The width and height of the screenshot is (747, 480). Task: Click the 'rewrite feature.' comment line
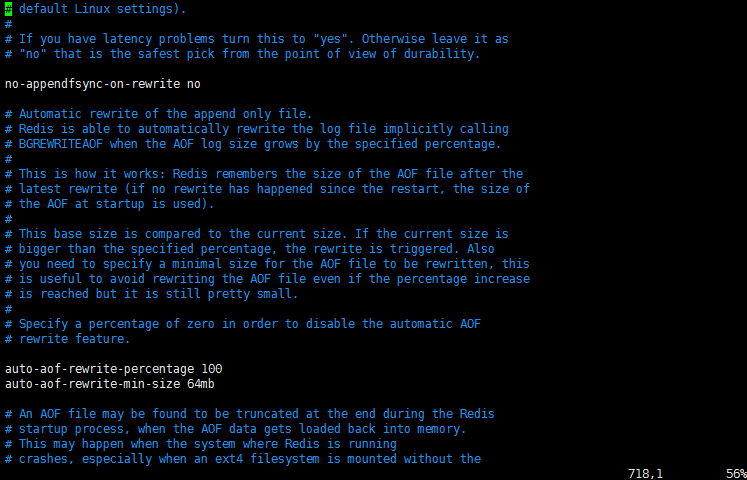coord(68,339)
